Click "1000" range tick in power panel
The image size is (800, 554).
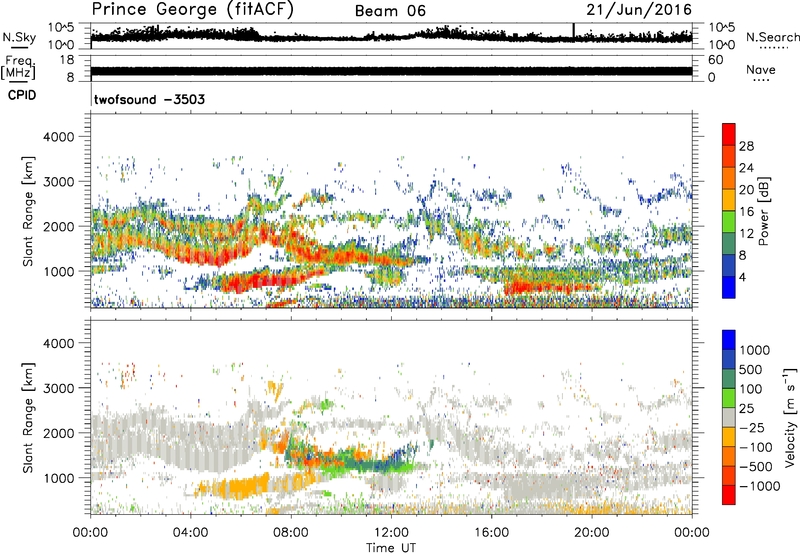pos(59,271)
